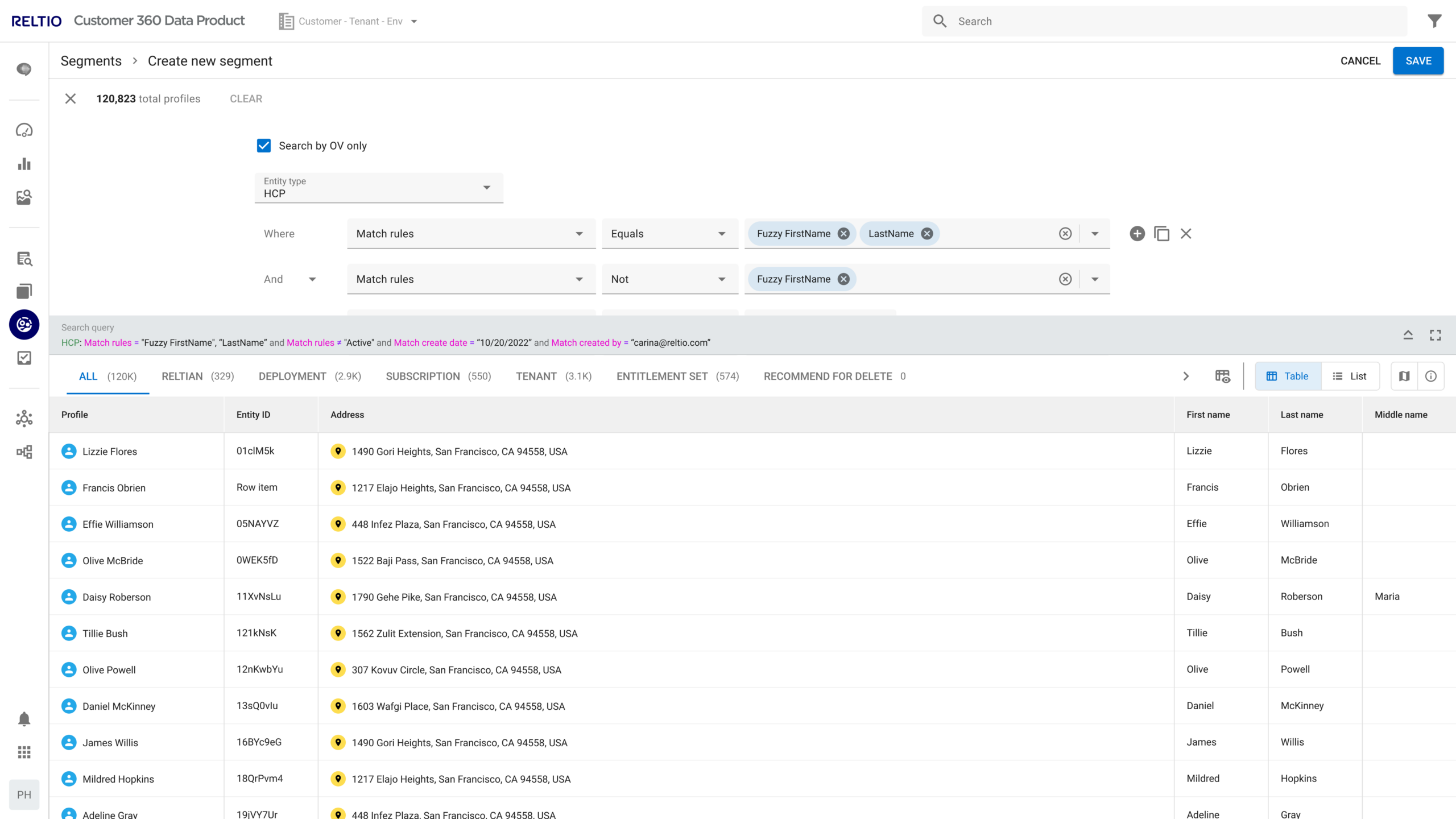Open the Match rules WHERE condition dropdown
The height and width of the screenshot is (819, 1456).
(469, 233)
